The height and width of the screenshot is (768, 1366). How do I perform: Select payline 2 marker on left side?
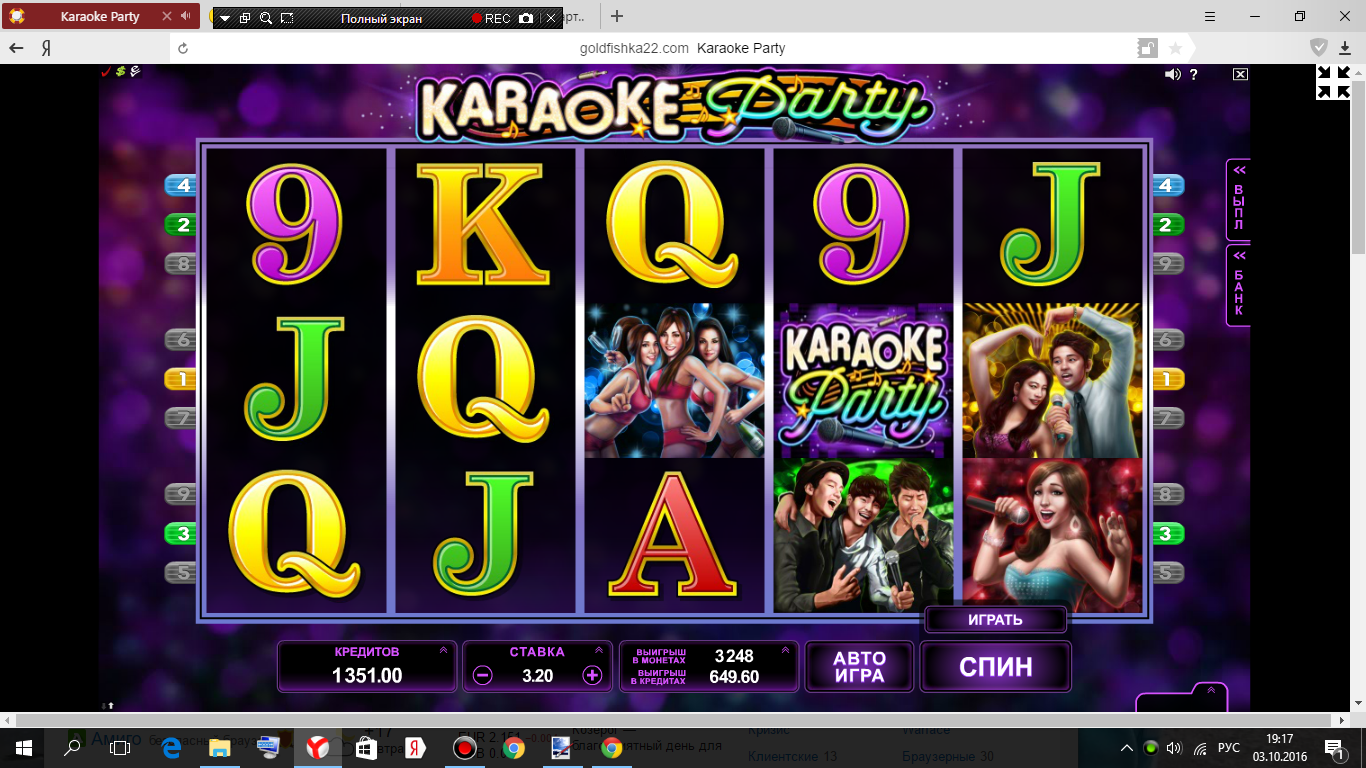pyautogui.click(x=182, y=225)
